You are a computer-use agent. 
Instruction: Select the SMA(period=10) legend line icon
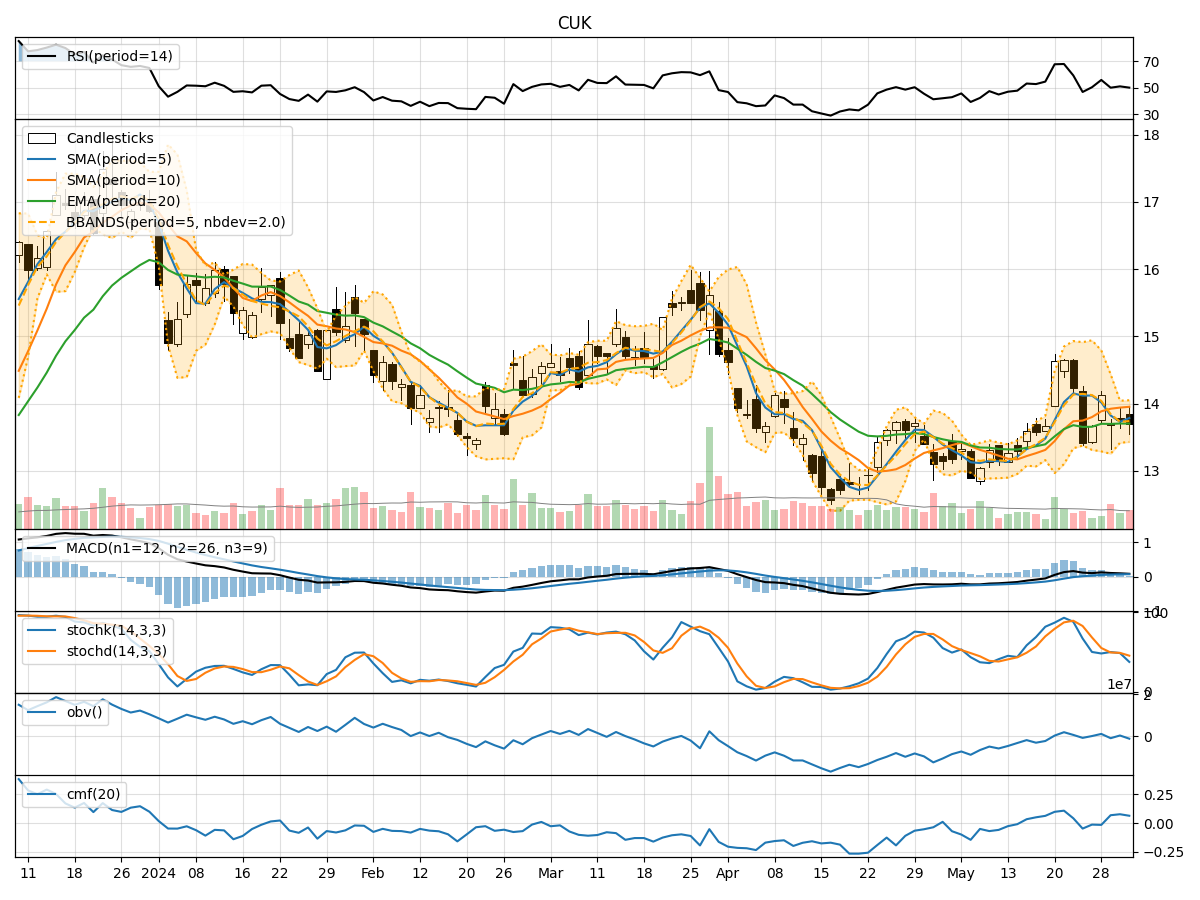click(x=41, y=178)
